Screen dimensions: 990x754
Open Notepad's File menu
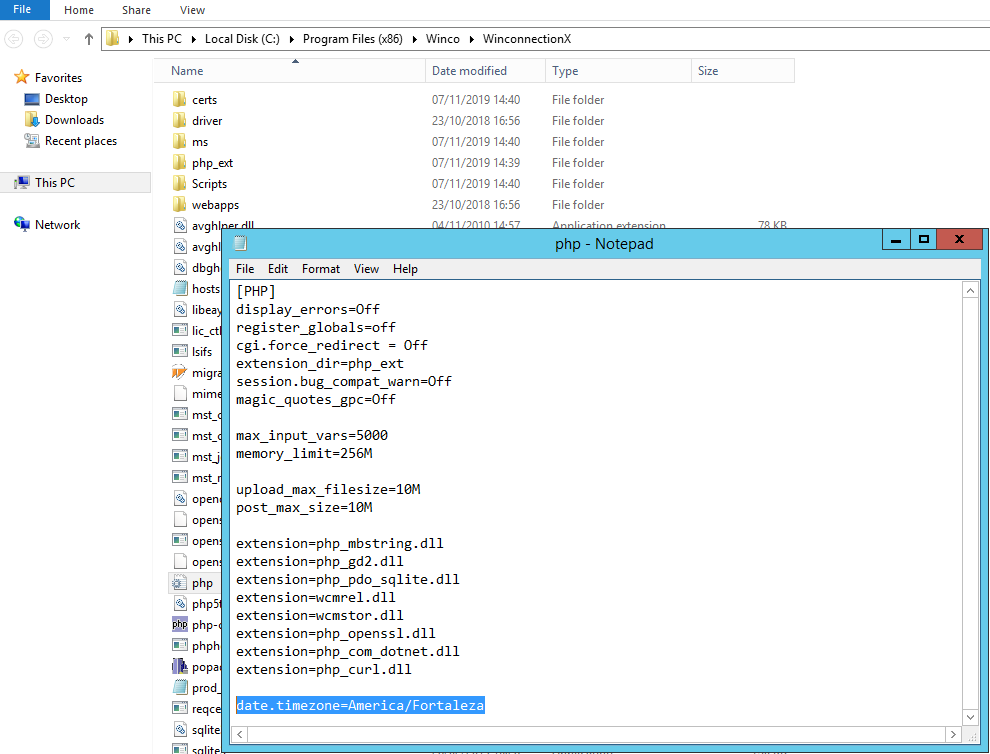(245, 269)
